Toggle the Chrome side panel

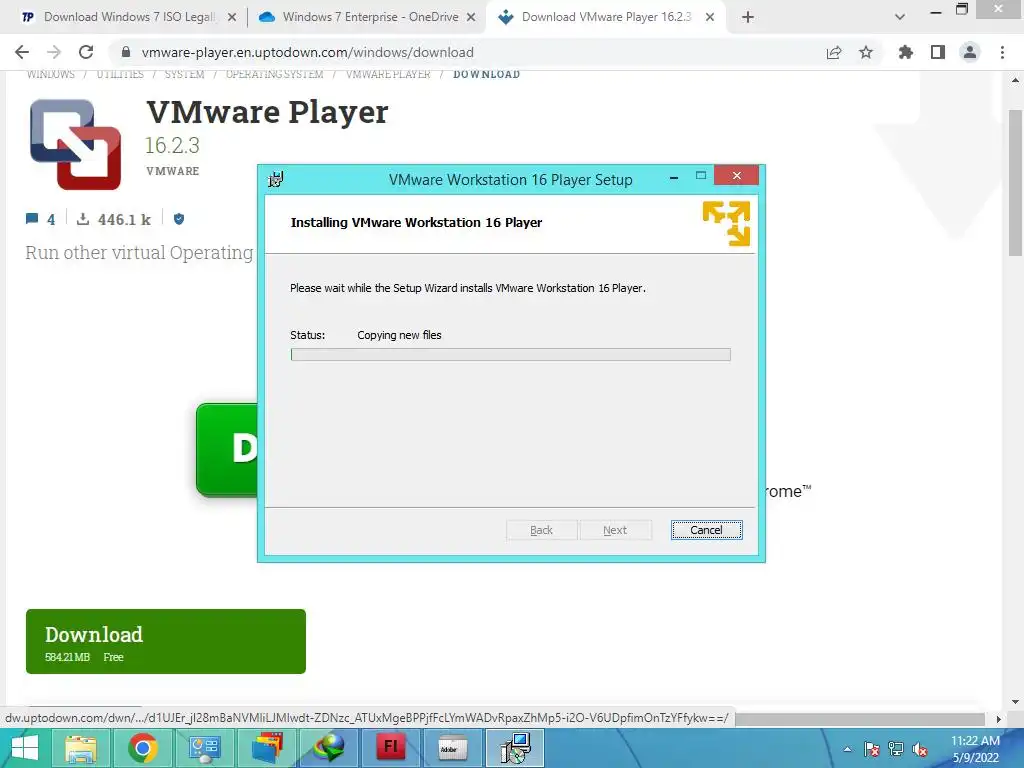(x=938, y=52)
